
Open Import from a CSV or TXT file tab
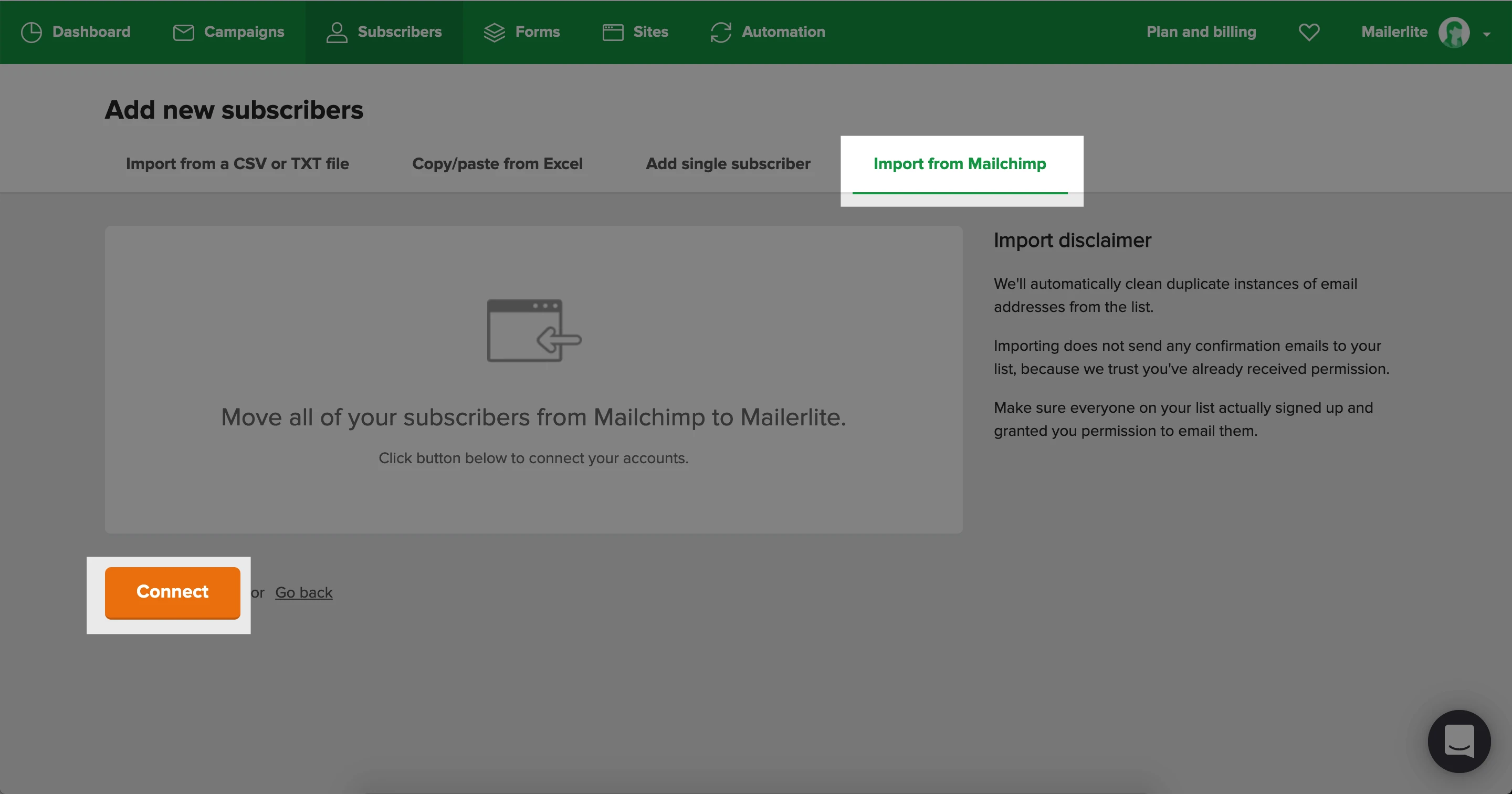click(237, 164)
